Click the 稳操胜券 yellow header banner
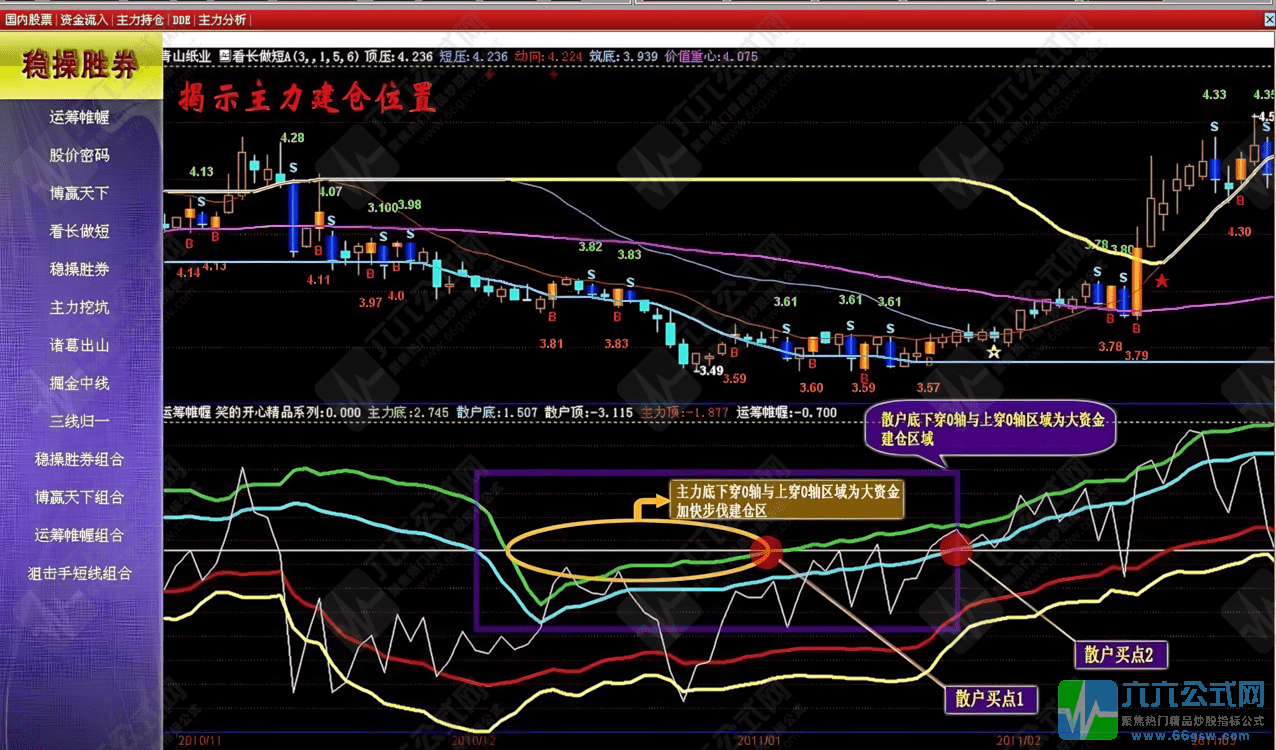Screen dimensions: 1276x750 (x=80, y=67)
